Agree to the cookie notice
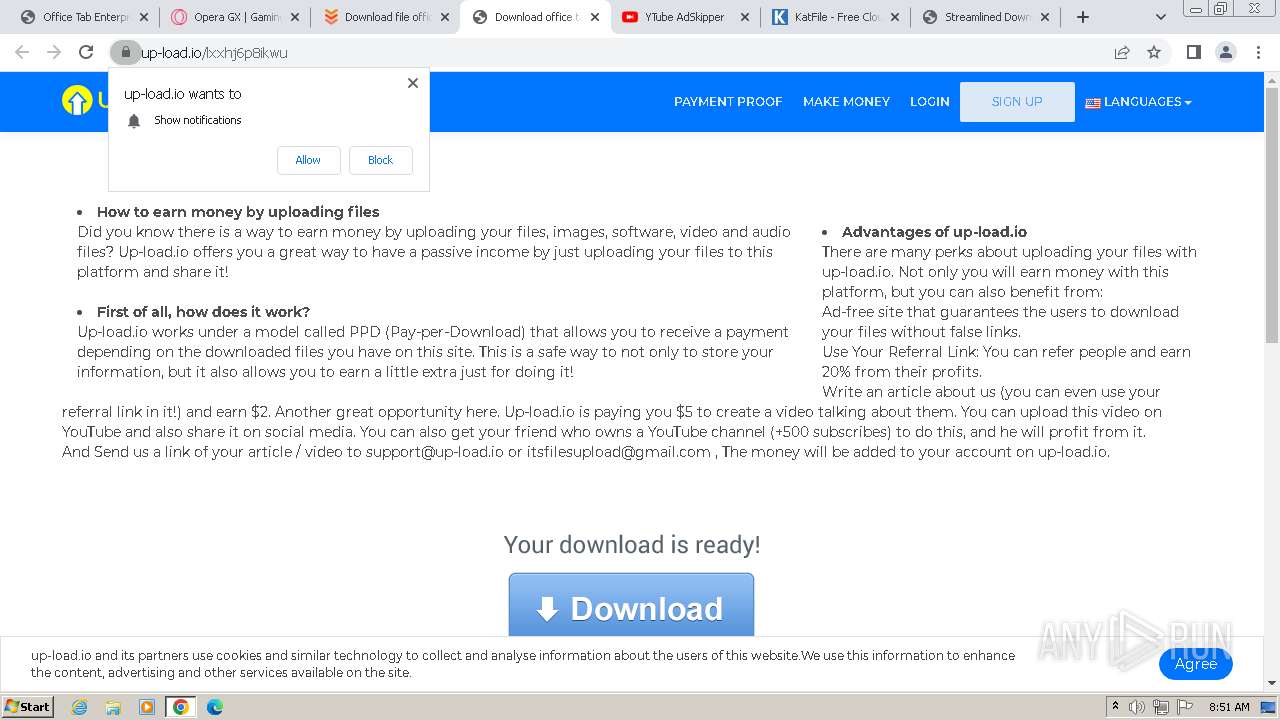 click(1196, 664)
